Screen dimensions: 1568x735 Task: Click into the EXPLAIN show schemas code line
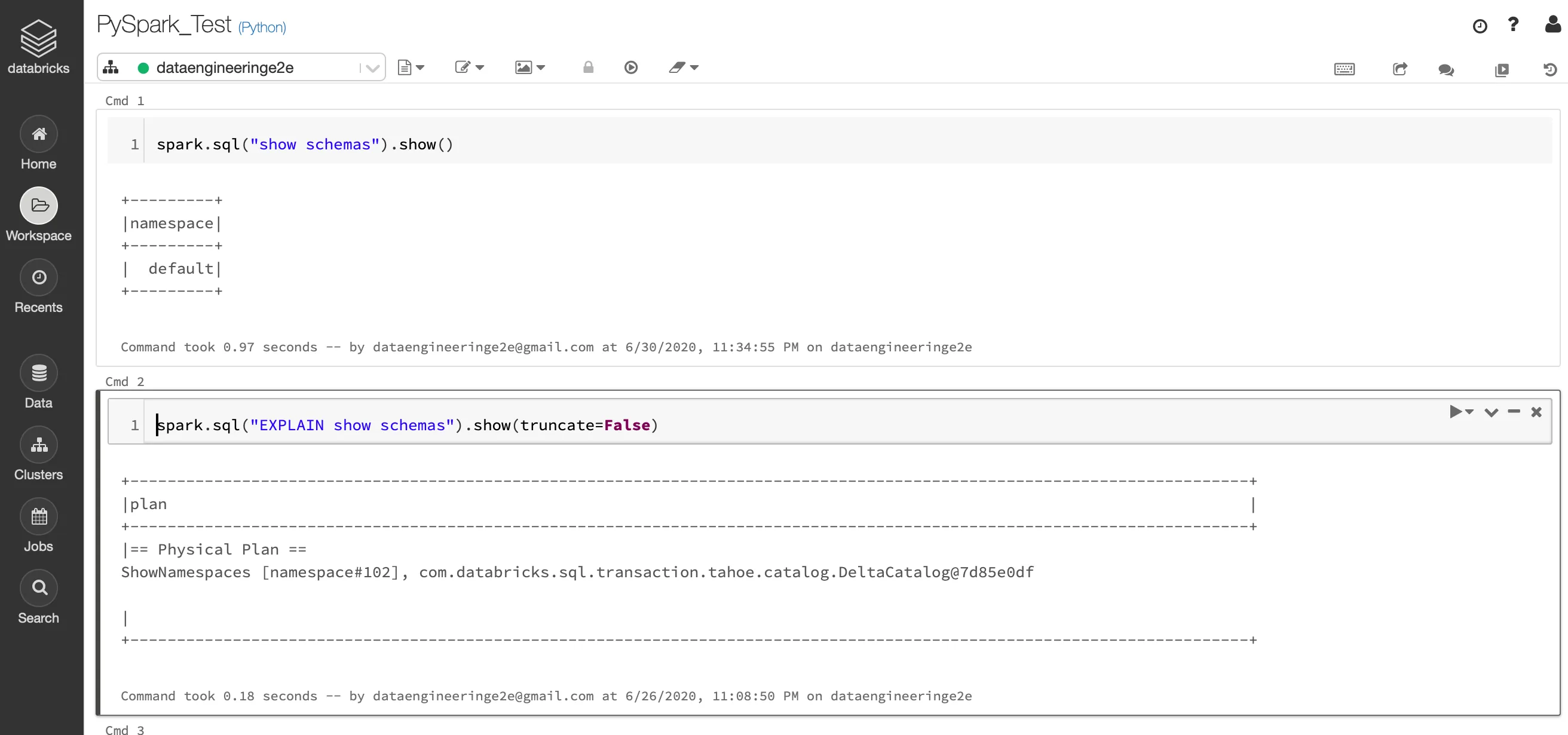(406, 425)
